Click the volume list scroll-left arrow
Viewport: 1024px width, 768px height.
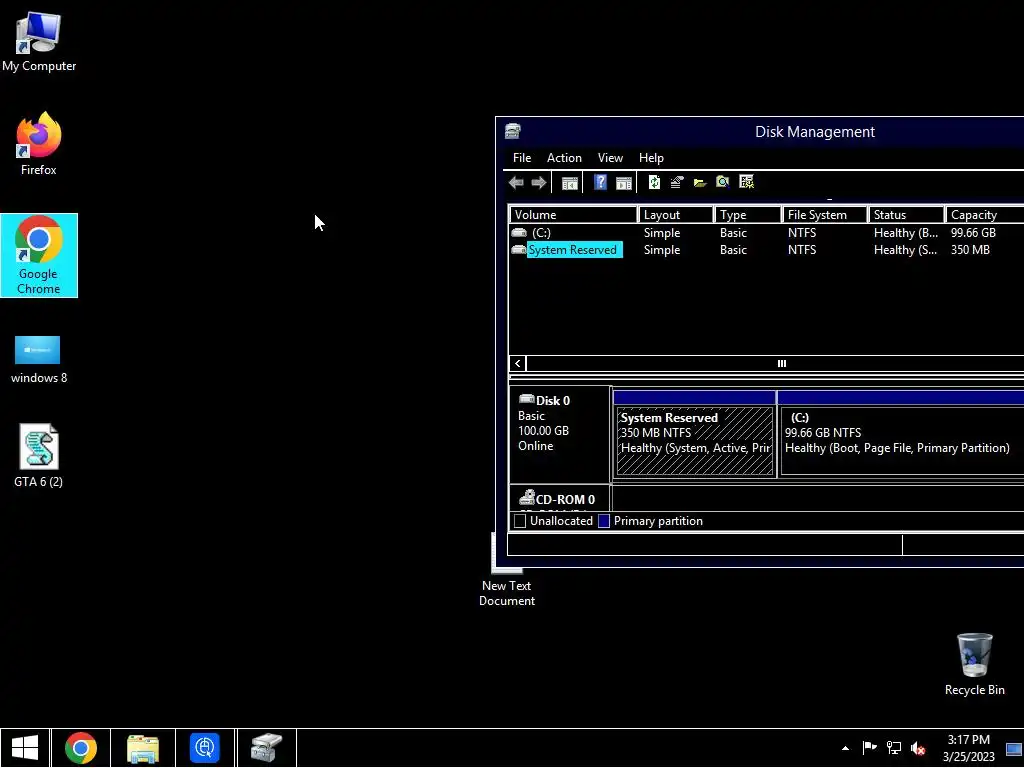point(518,364)
